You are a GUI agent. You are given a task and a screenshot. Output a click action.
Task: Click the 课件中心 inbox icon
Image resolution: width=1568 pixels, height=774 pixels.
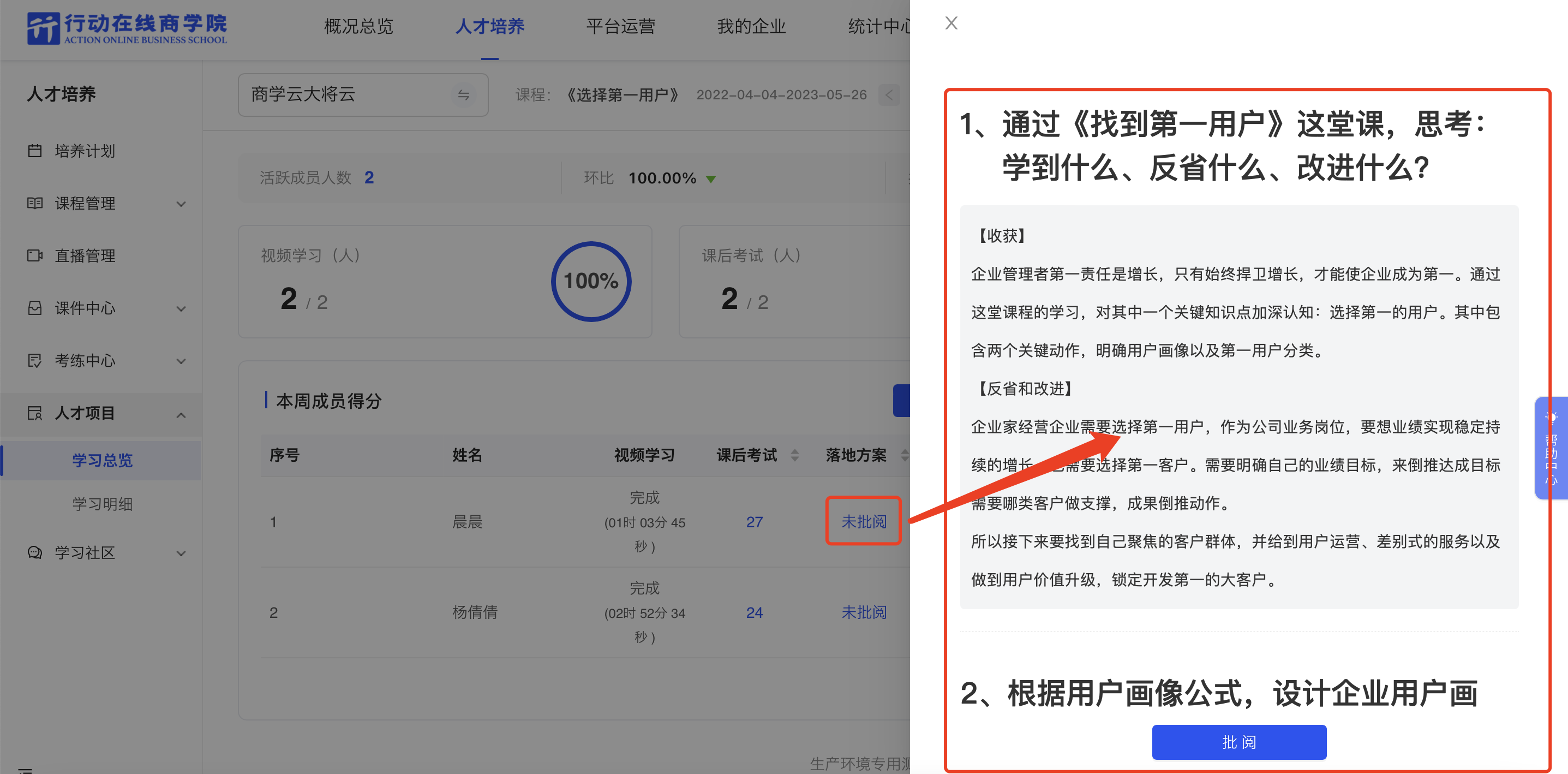point(35,307)
